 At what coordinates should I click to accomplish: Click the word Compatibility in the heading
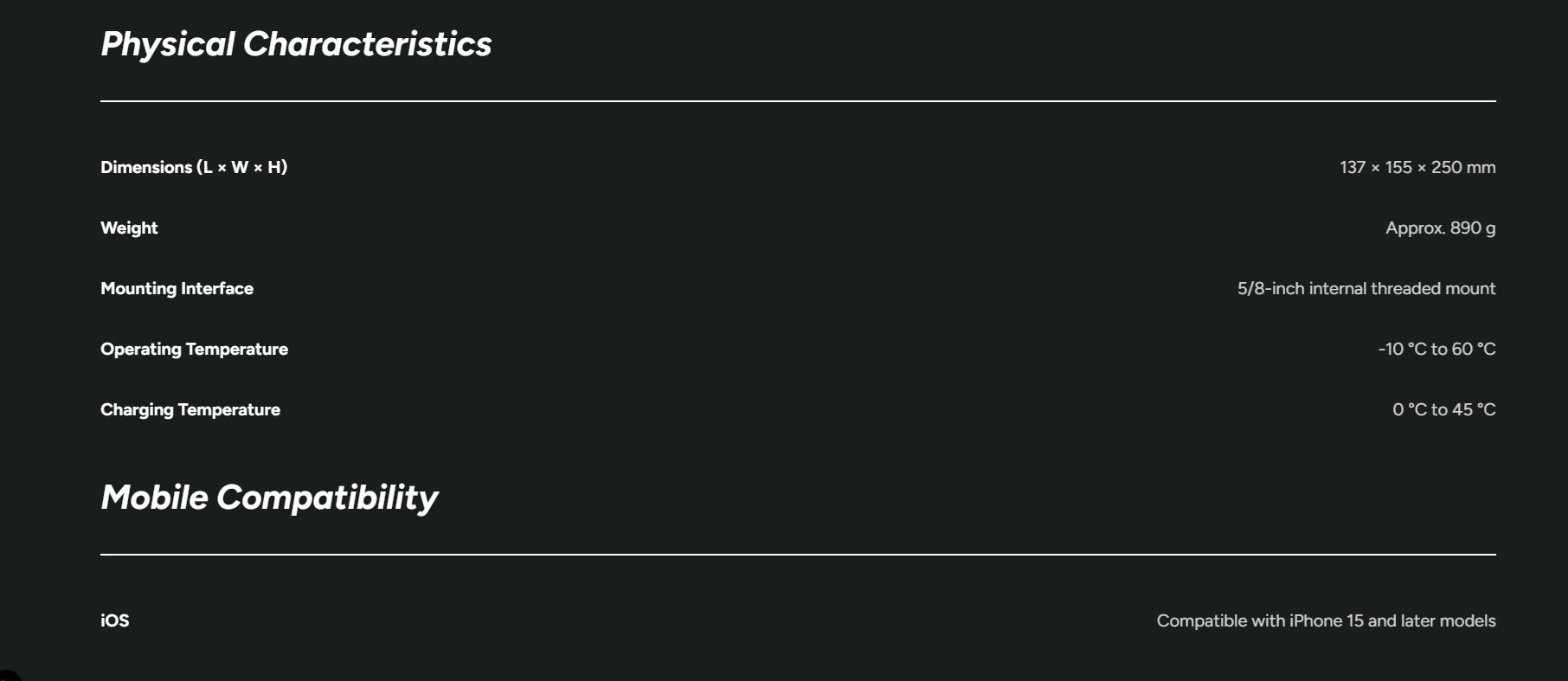(327, 498)
